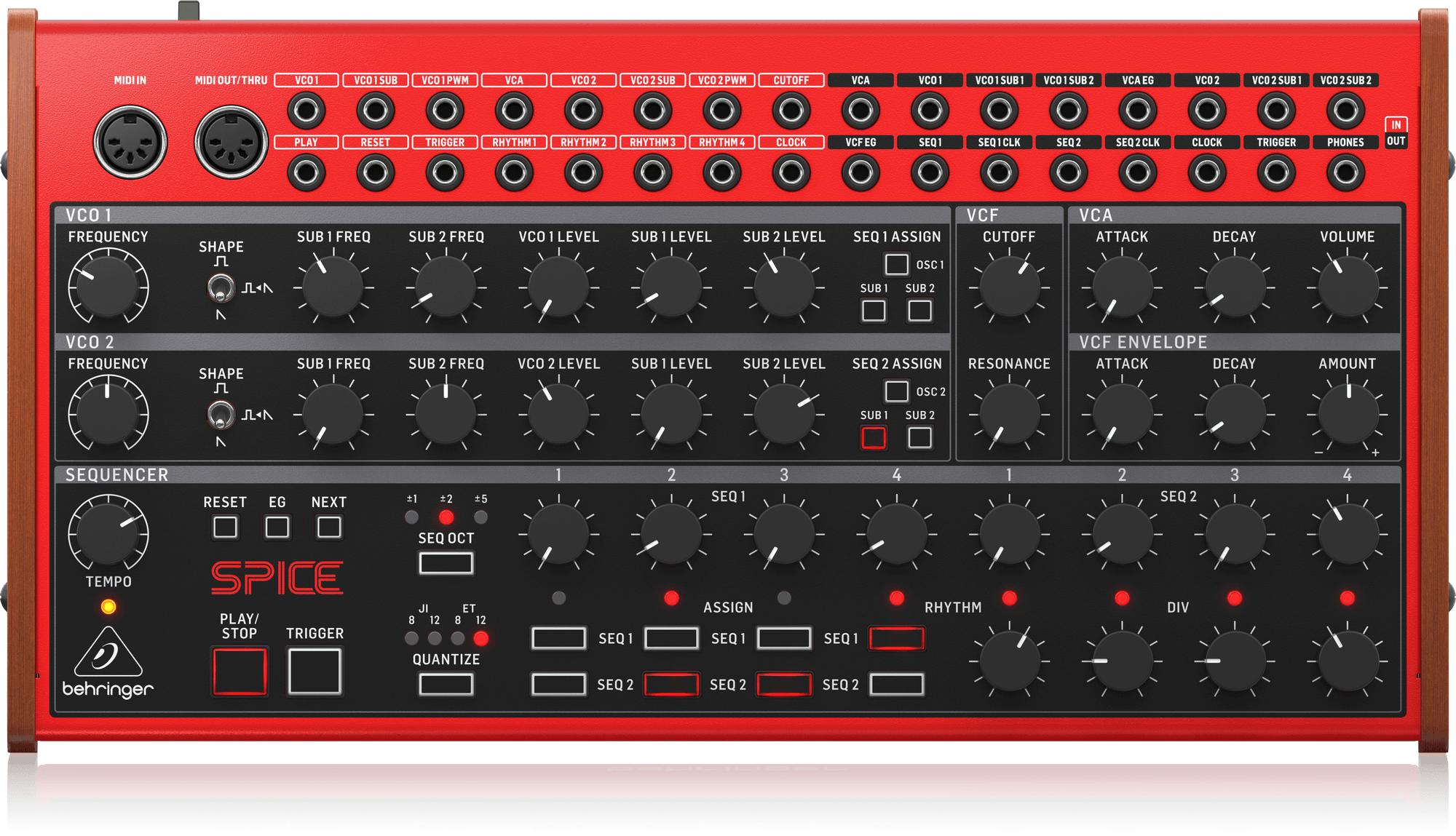Hit the PLAY/STOP button
1456x836 pixels.
pos(240,672)
